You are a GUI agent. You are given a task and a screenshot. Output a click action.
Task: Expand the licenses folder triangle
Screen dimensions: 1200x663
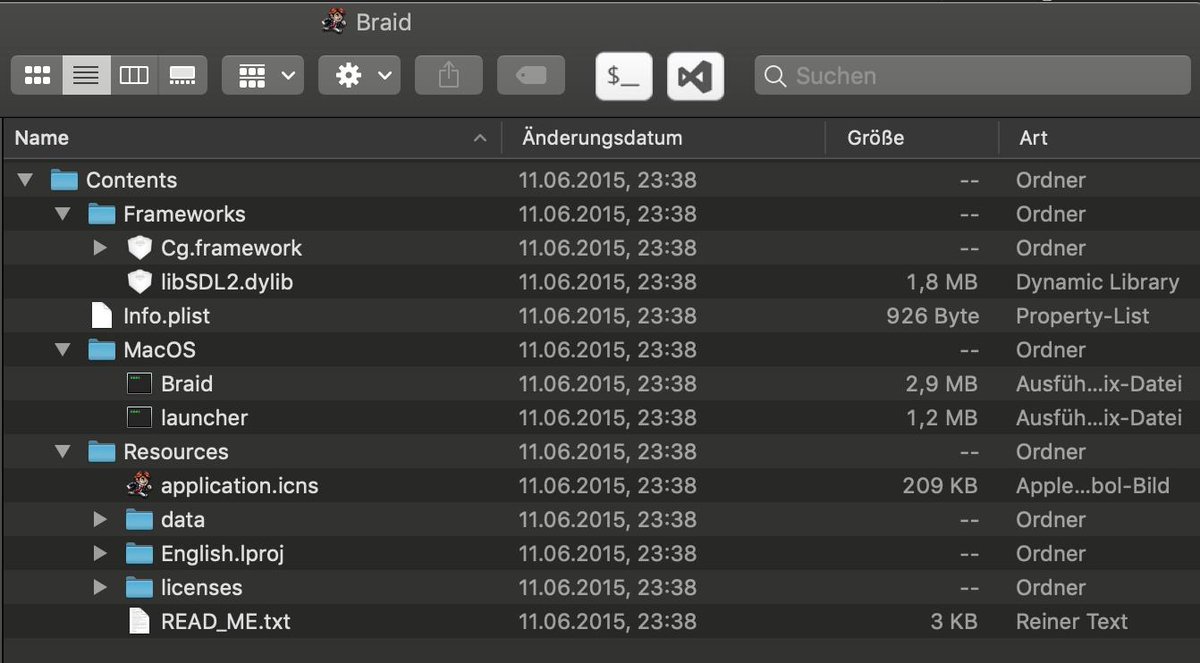click(x=100, y=588)
